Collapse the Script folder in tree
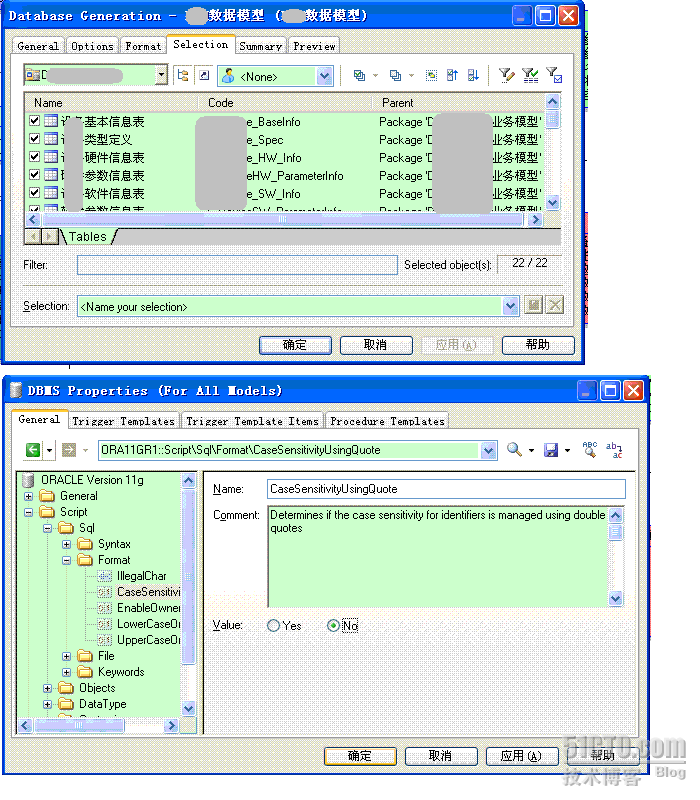 [x=29, y=512]
